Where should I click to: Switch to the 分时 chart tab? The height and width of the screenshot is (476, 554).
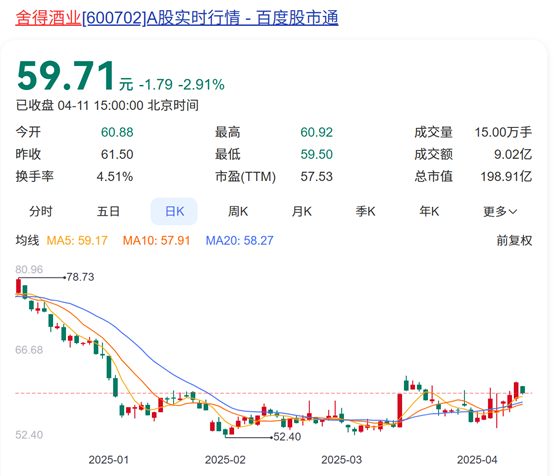pos(41,211)
